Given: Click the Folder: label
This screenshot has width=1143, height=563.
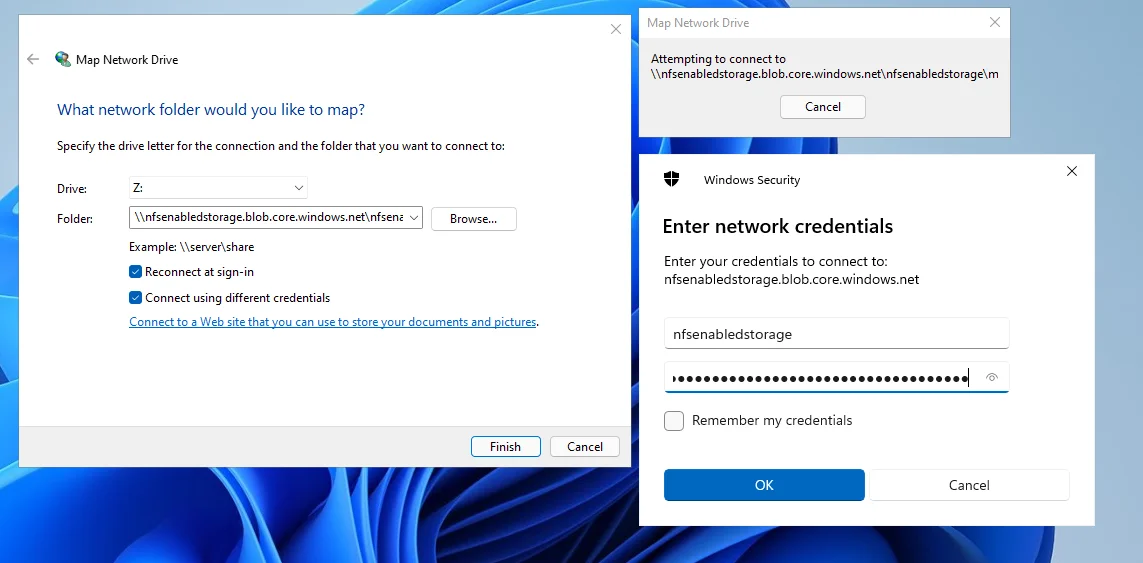Looking at the screenshot, I should coord(74,218).
